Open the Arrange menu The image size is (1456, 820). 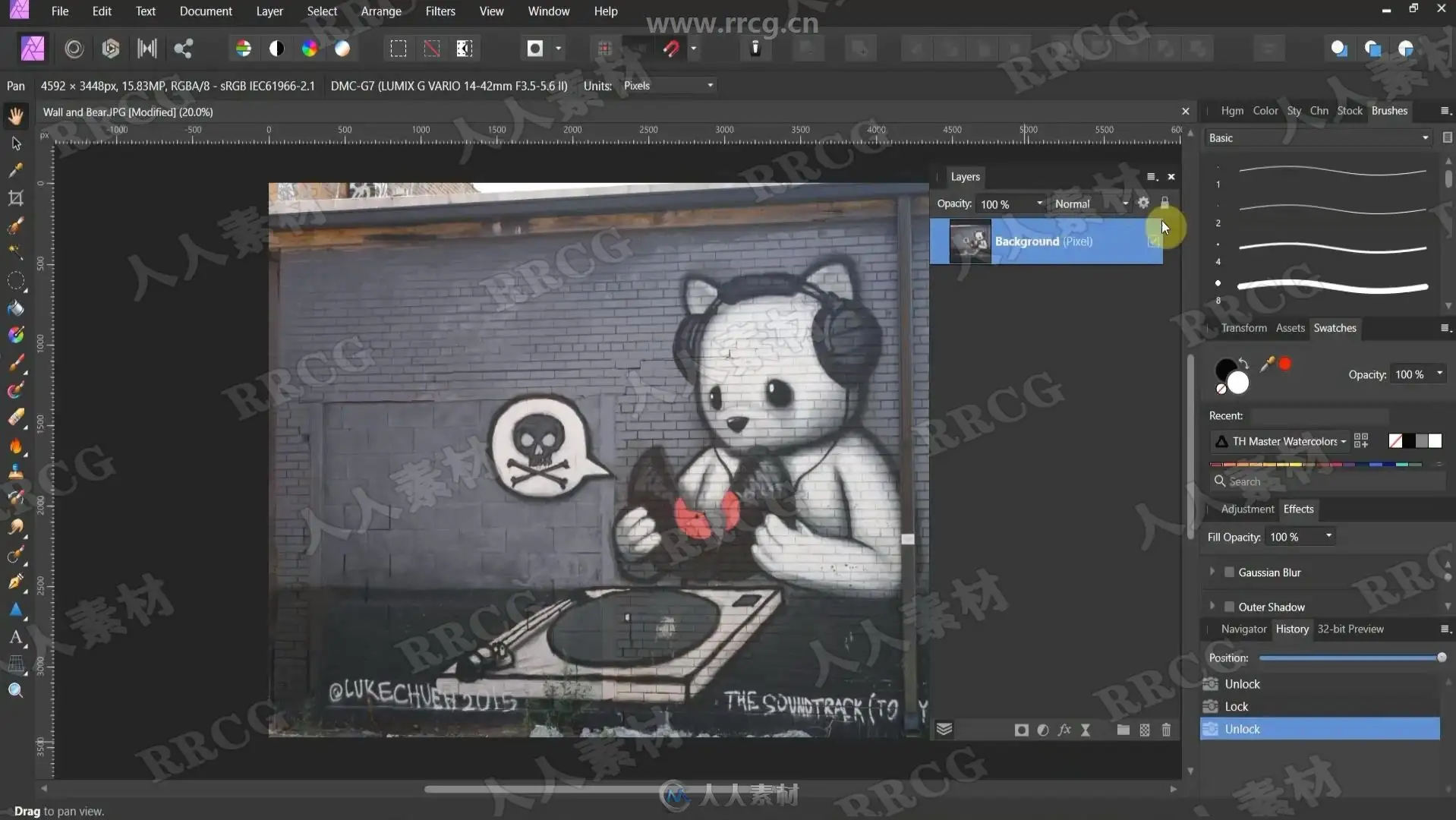(381, 11)
